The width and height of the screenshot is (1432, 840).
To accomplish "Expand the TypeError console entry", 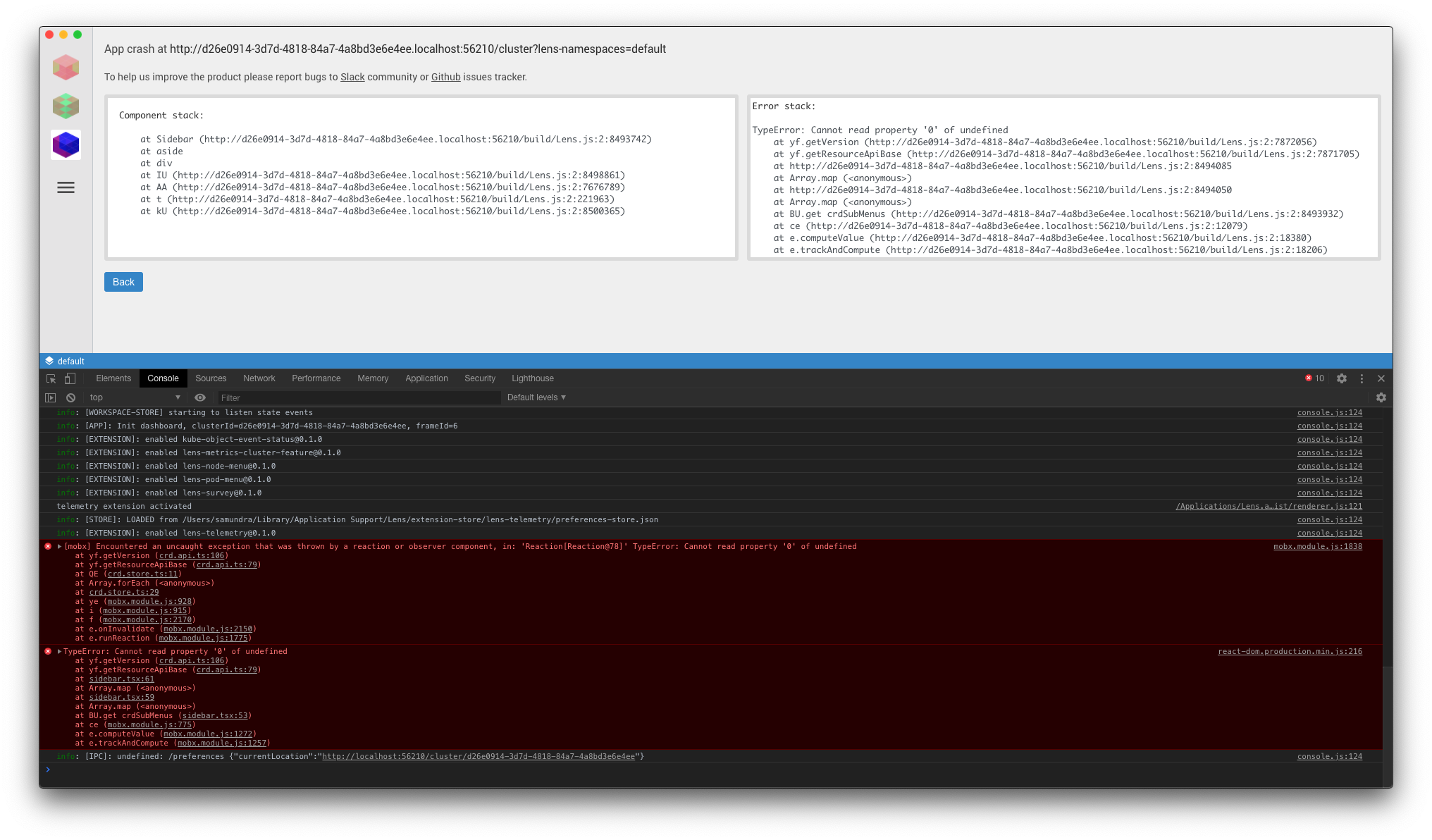I will [x=60, y=651].
